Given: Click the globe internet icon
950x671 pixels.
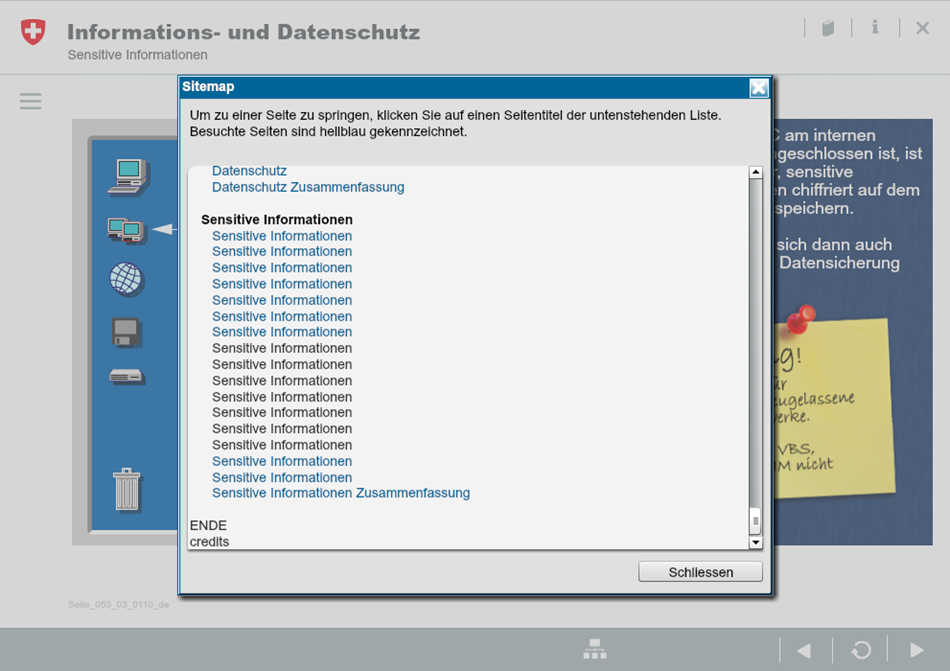Looking at the screenshot, I should point(127,279).
